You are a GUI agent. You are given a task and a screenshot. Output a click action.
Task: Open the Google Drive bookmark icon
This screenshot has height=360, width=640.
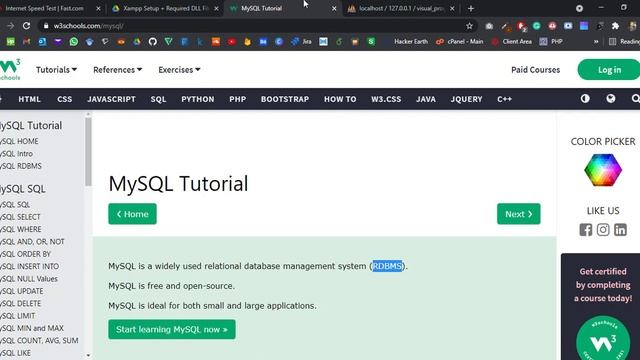pyautogui.click(x=136, y=42)
